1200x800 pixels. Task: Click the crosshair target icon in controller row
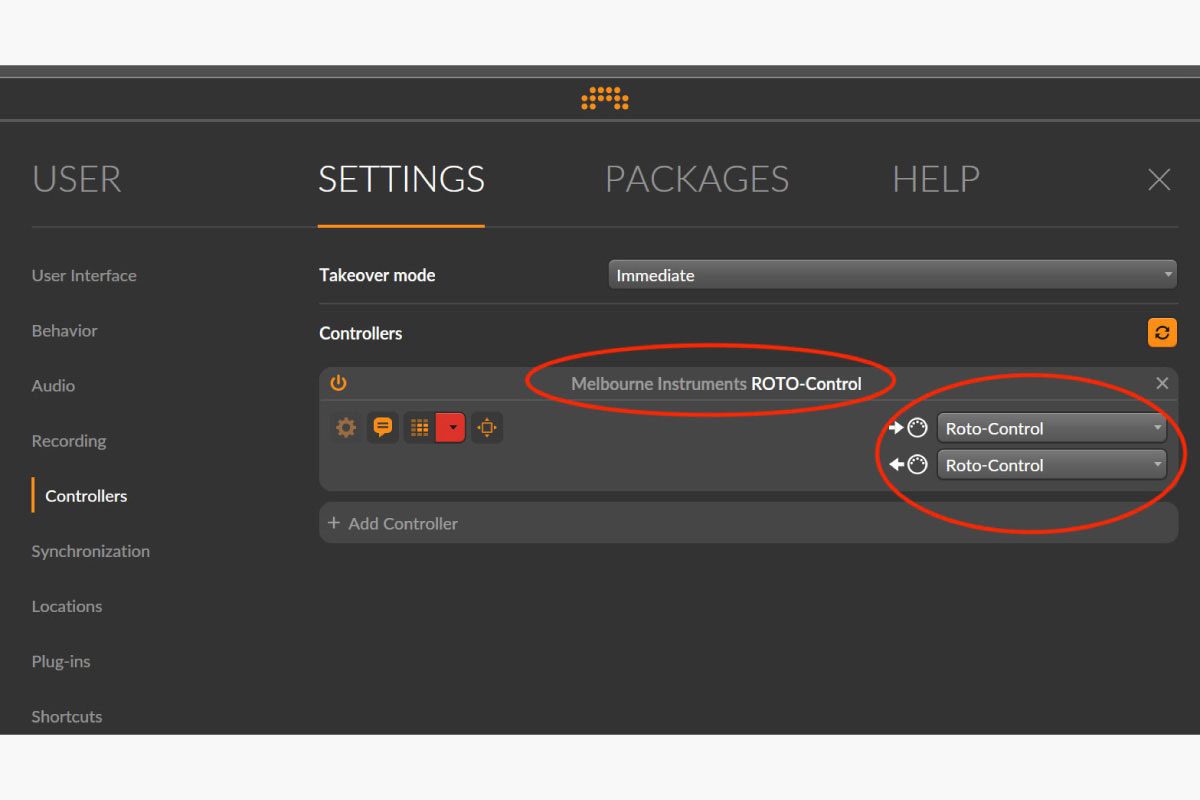[x=487, y=428]
